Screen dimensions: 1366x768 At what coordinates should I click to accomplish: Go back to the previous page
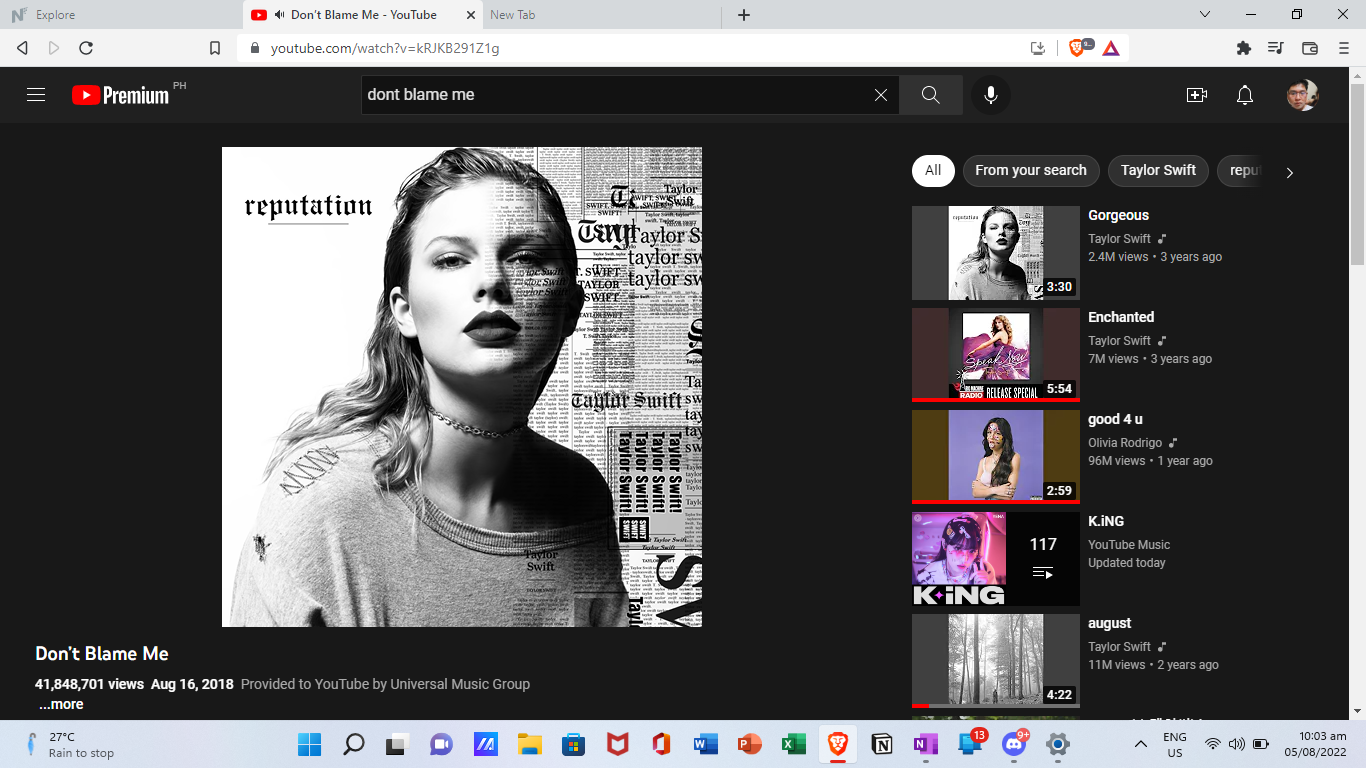22,48
